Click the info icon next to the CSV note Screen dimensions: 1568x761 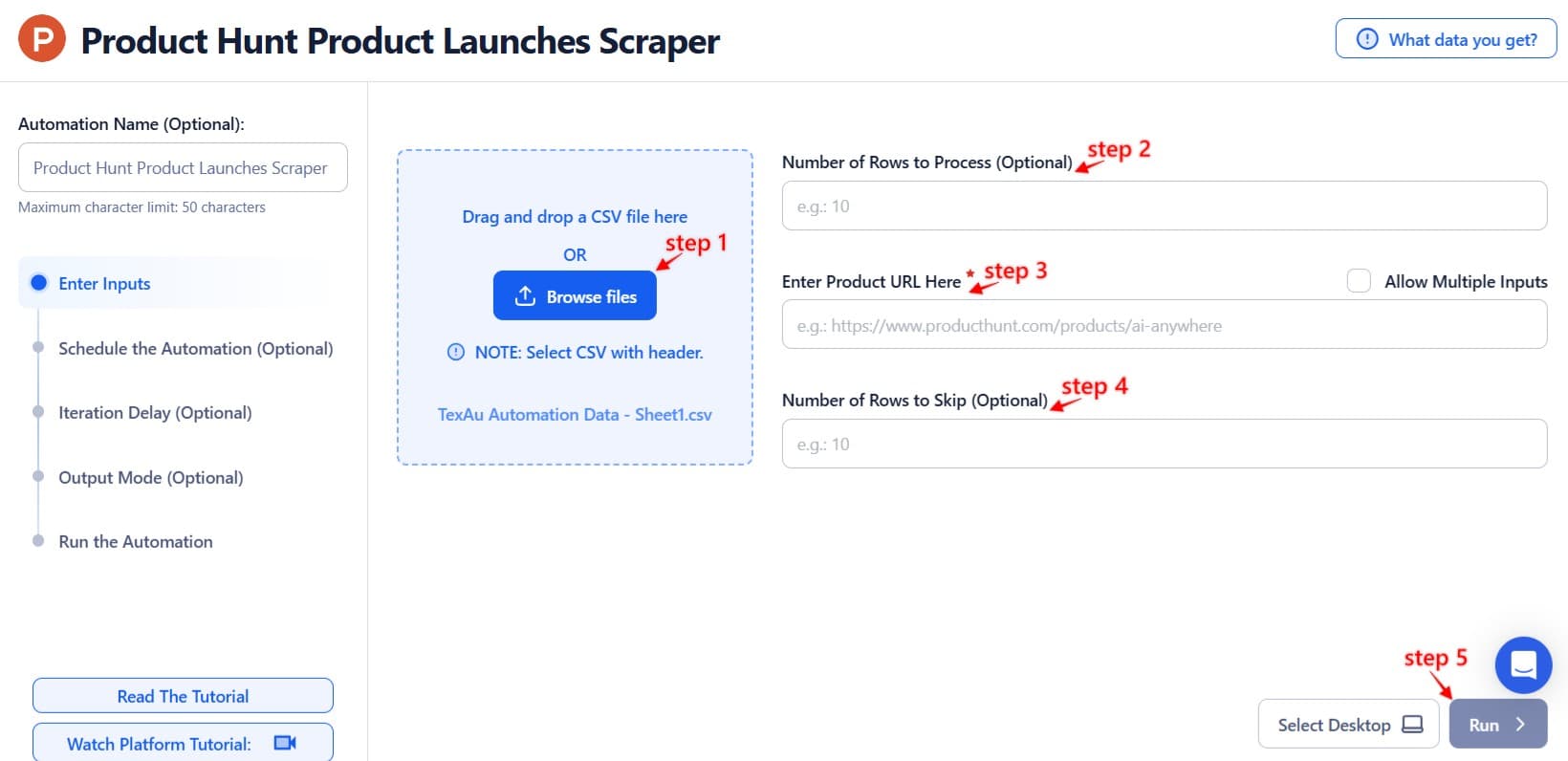(x=456, y=352)
